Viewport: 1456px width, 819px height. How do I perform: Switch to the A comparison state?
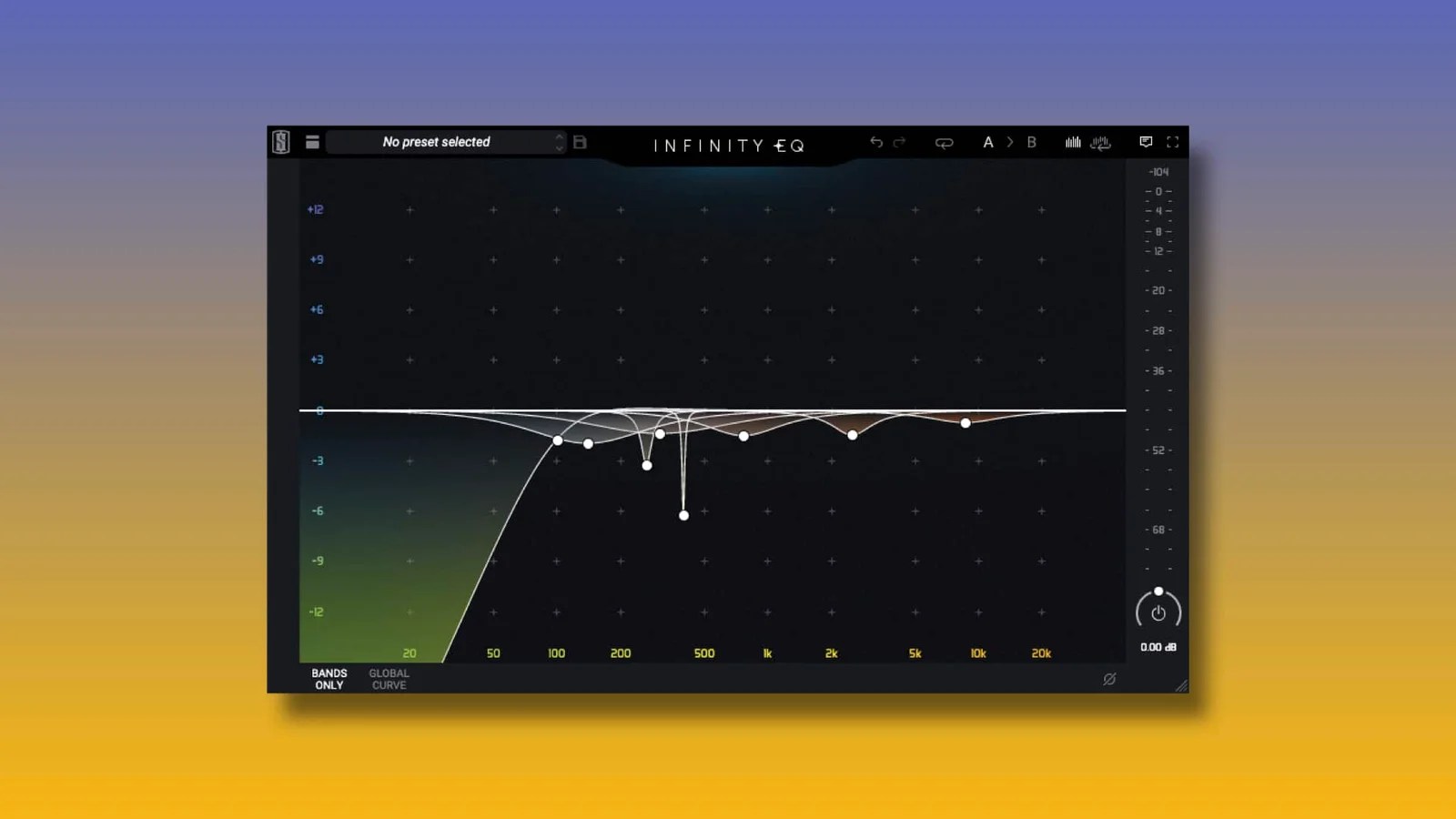(x=988, y=142)
